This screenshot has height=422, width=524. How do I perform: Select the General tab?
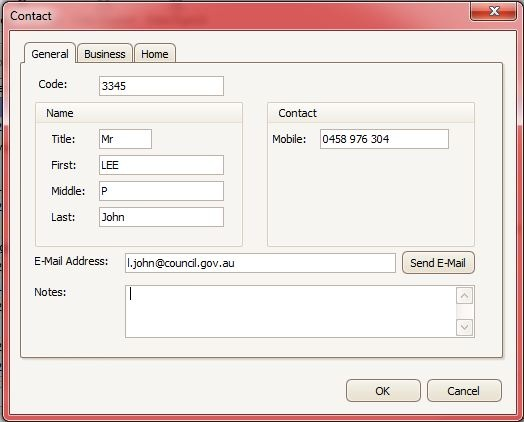(x=50, y=53)
